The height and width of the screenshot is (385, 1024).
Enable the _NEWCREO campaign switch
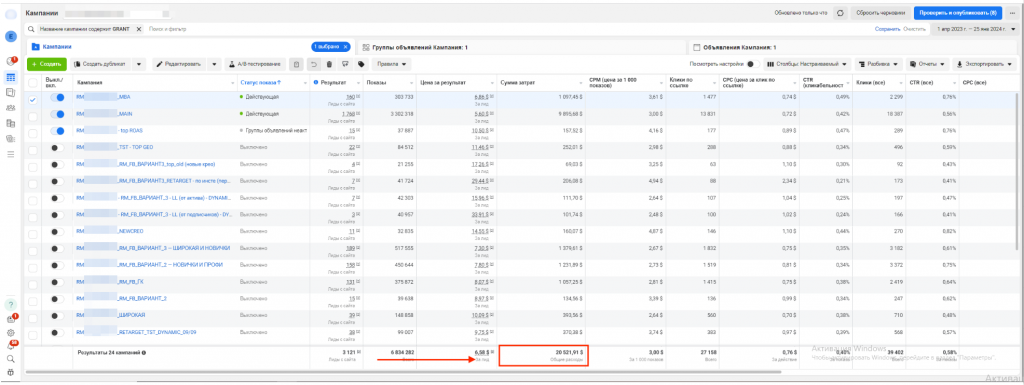tap(57, 232)
